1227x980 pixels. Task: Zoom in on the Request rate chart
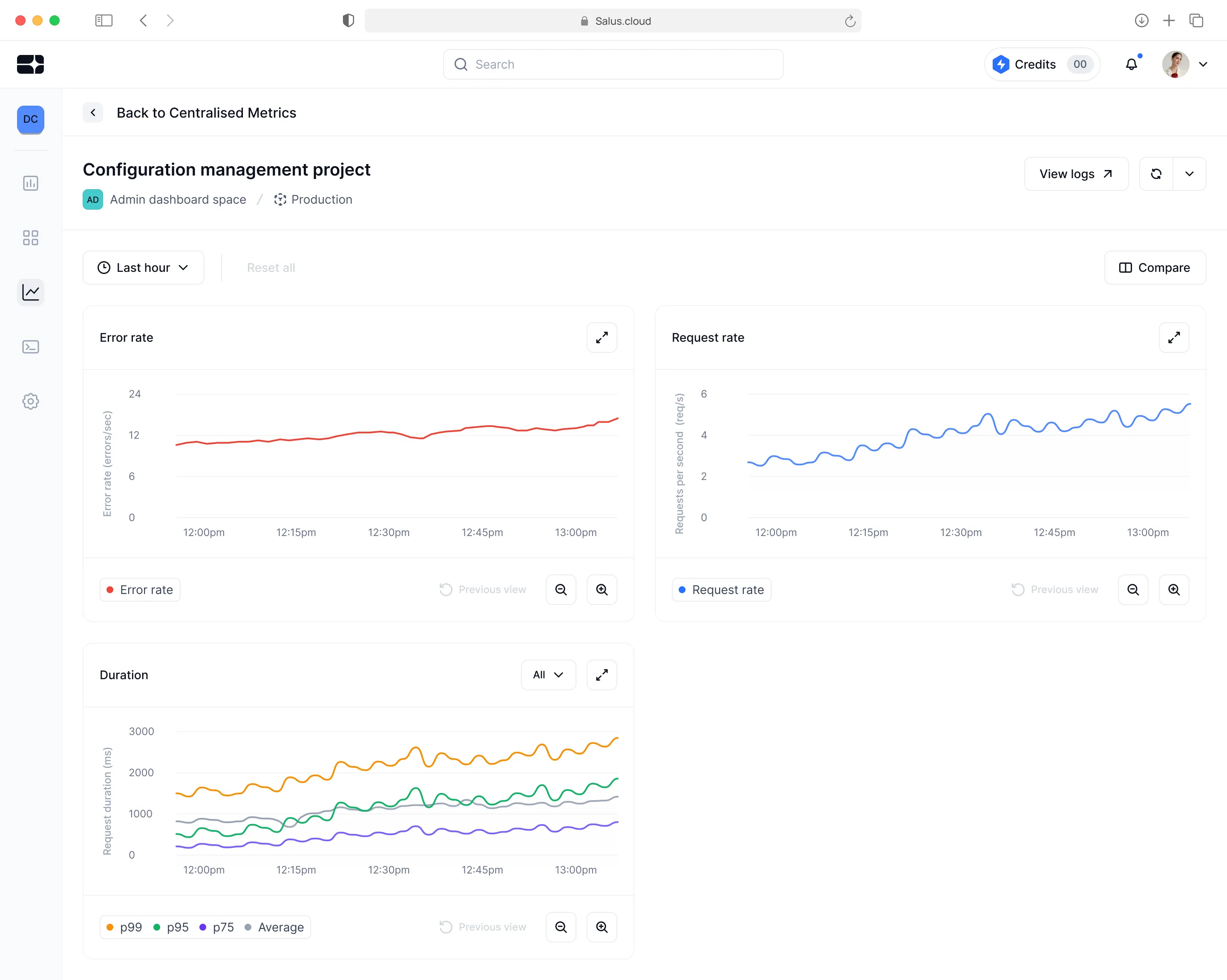pyautogui.click(x=1173, y=590)
